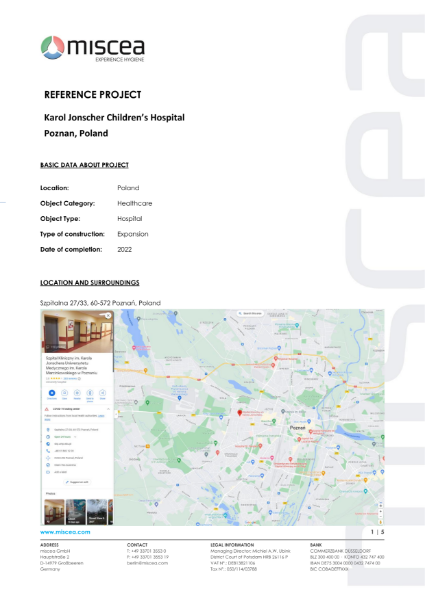Click the blue Directions icon

pyautogui.click(x=52, y=393)
